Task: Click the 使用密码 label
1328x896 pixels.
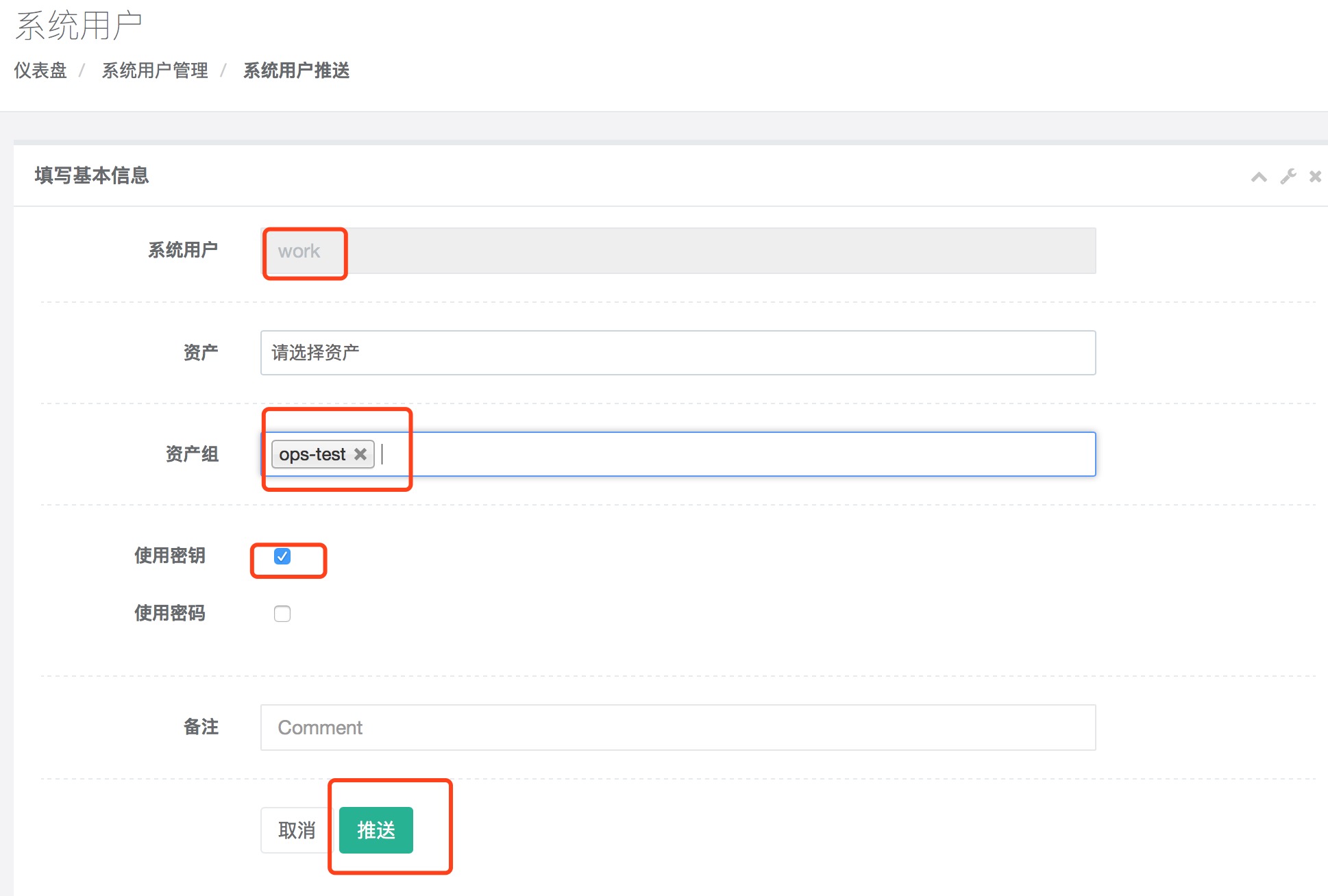Action: tap(169, 613)
